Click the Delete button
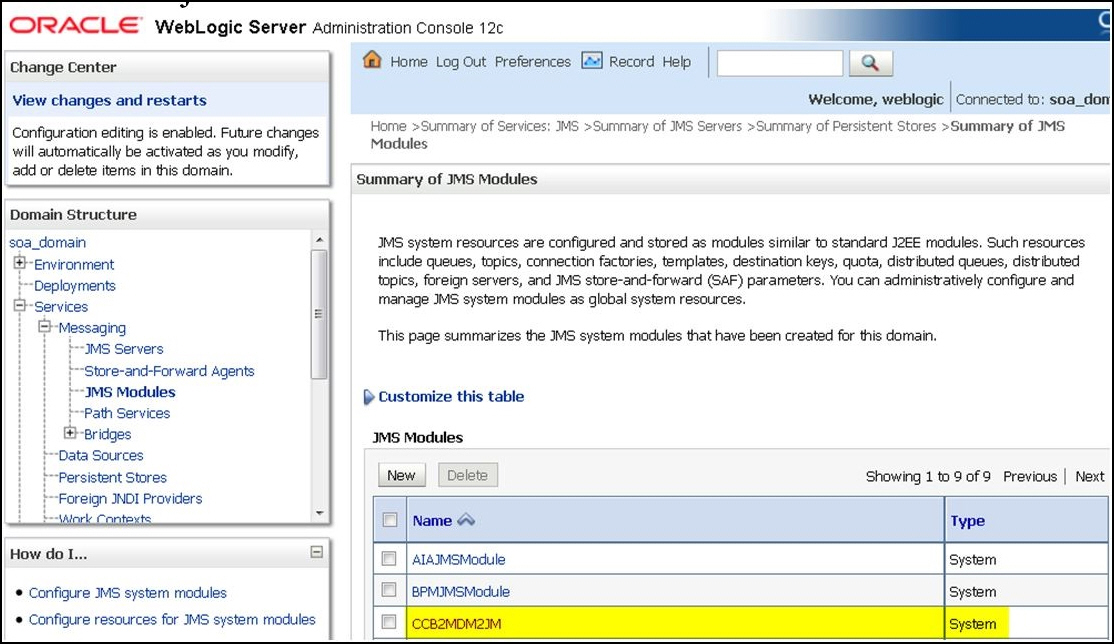1114x644 pixels. pyautogui.click(x=467, y=475)
